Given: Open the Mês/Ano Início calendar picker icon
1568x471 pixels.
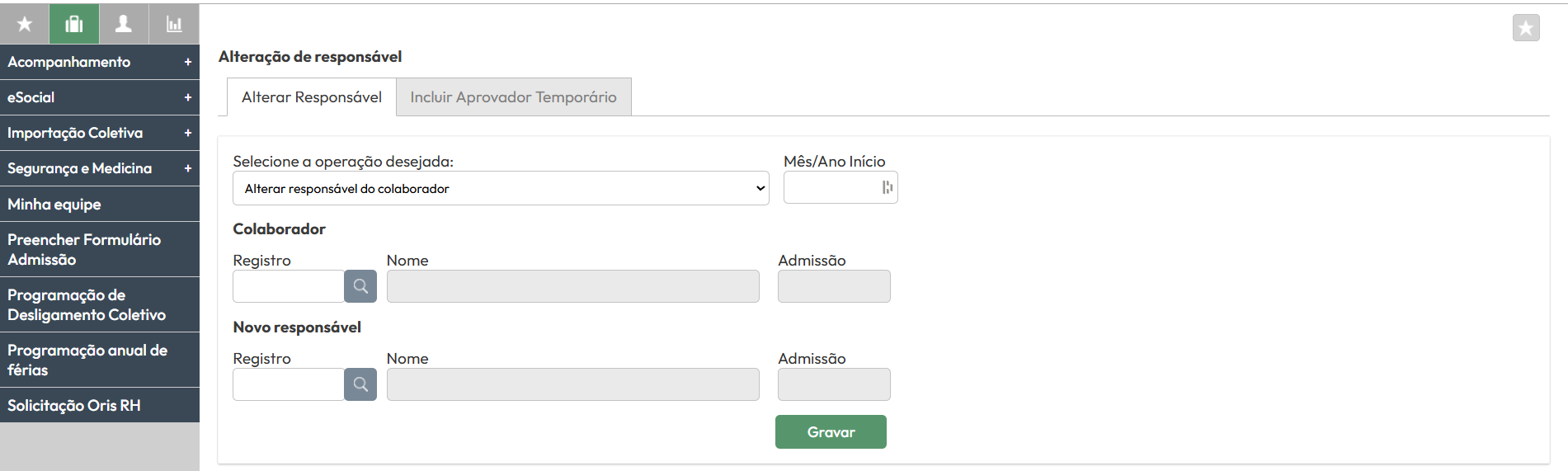Looking at the screenshot, I should 887,187.
